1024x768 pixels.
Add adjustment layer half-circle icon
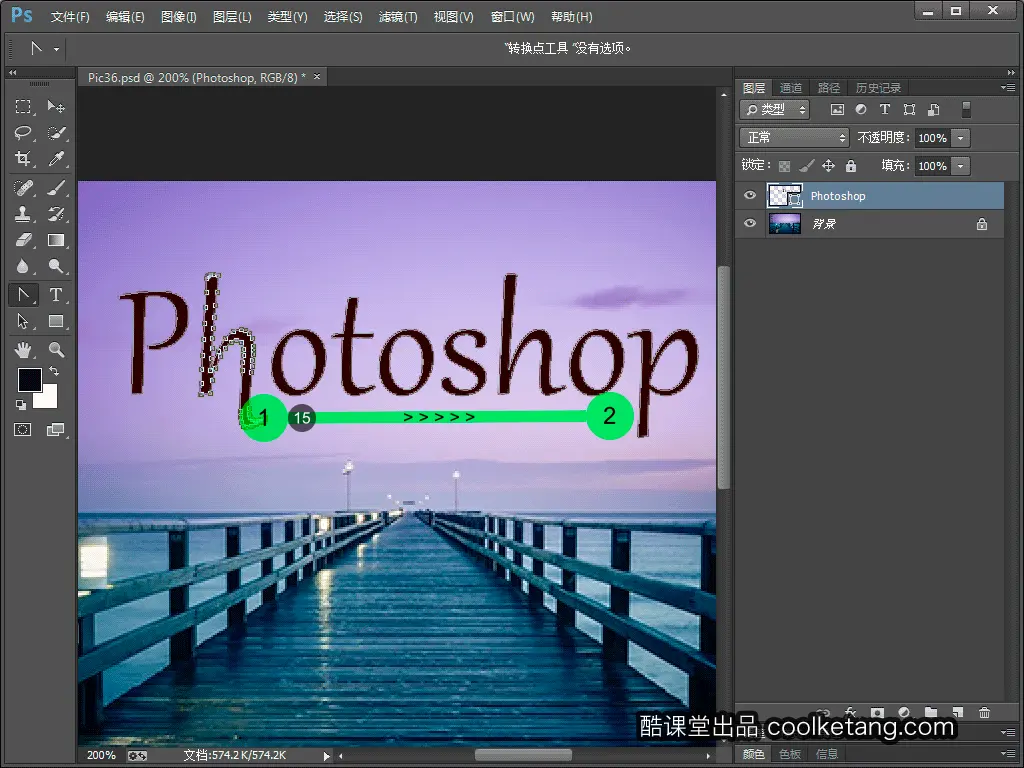pos(904,712)
